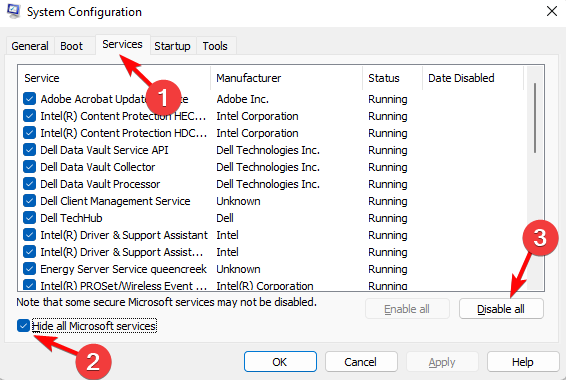Confirm with the OK button

(x=280, y=362)
